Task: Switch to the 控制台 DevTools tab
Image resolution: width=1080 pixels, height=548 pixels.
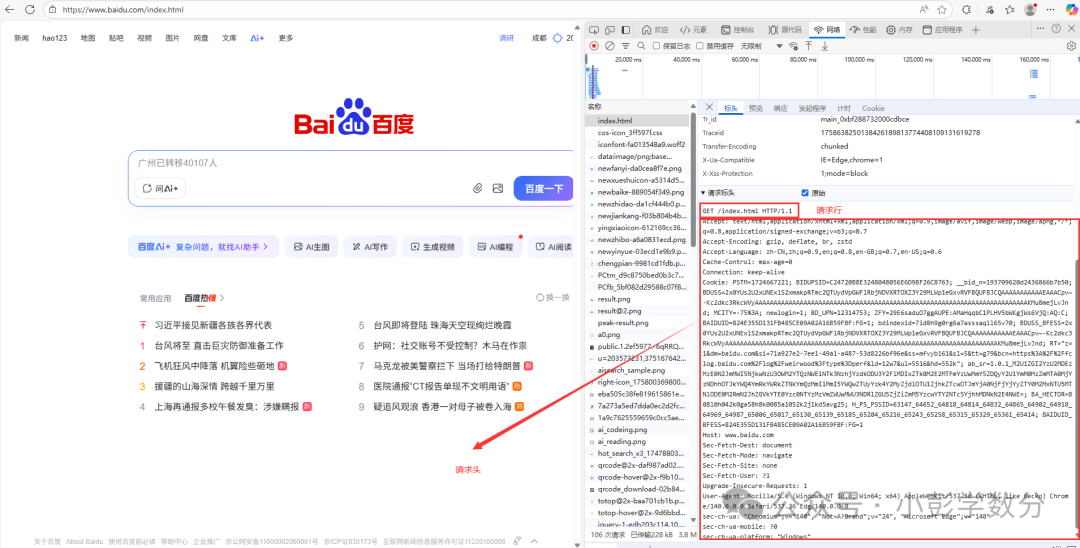Action: coord(736,30)
